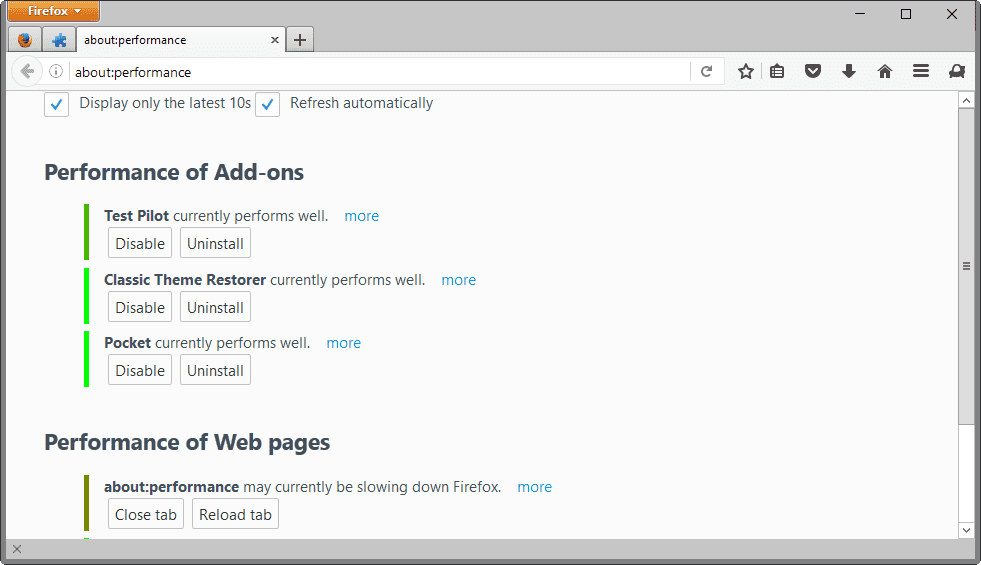Show more for about:performance web page
Viewport: 981px width, 565px height.
tap(534, 487)
